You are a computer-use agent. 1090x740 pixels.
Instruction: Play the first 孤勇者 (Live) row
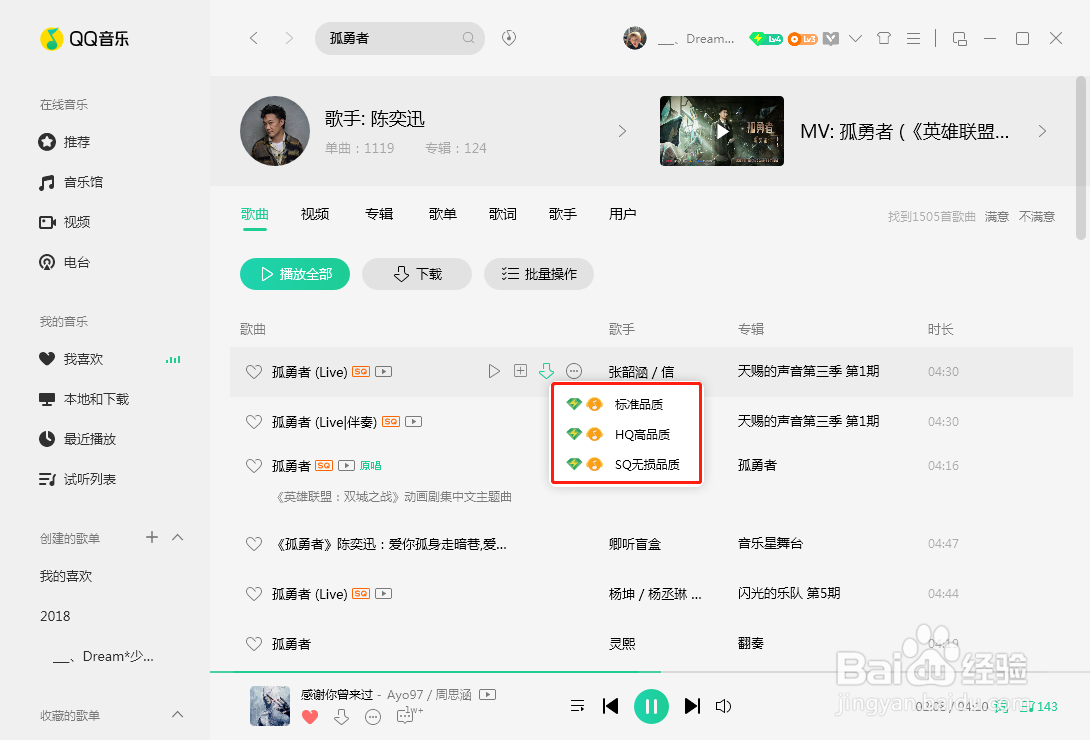(494, 371)
